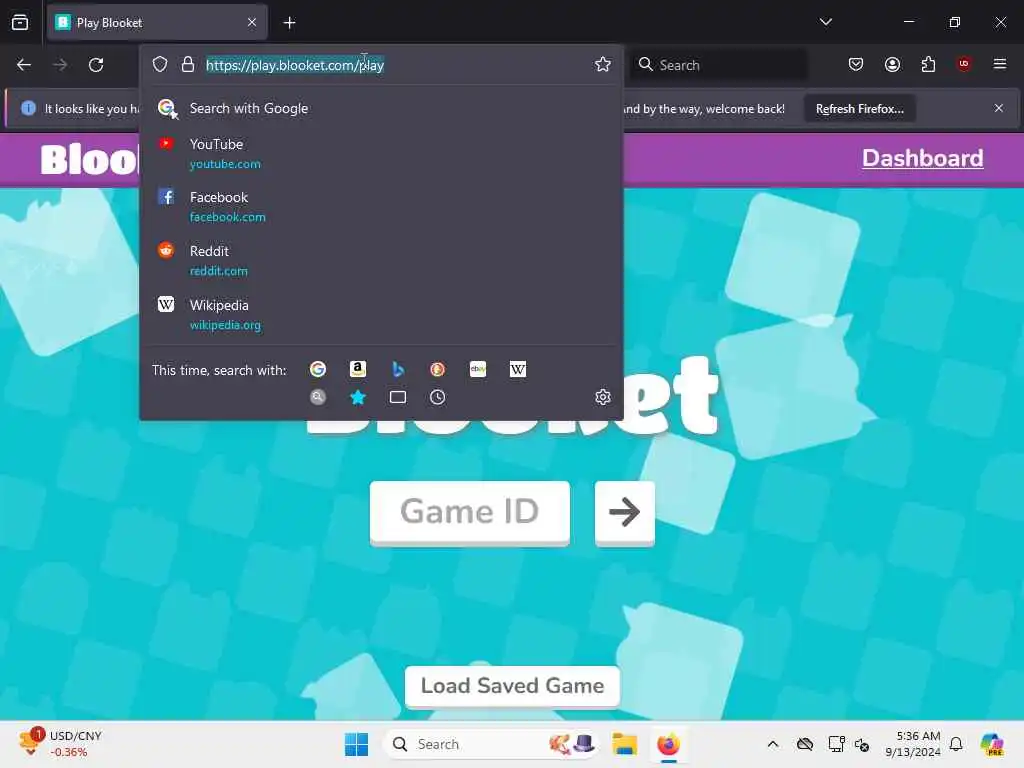Show site security padlock info

[x=188, y=64]
